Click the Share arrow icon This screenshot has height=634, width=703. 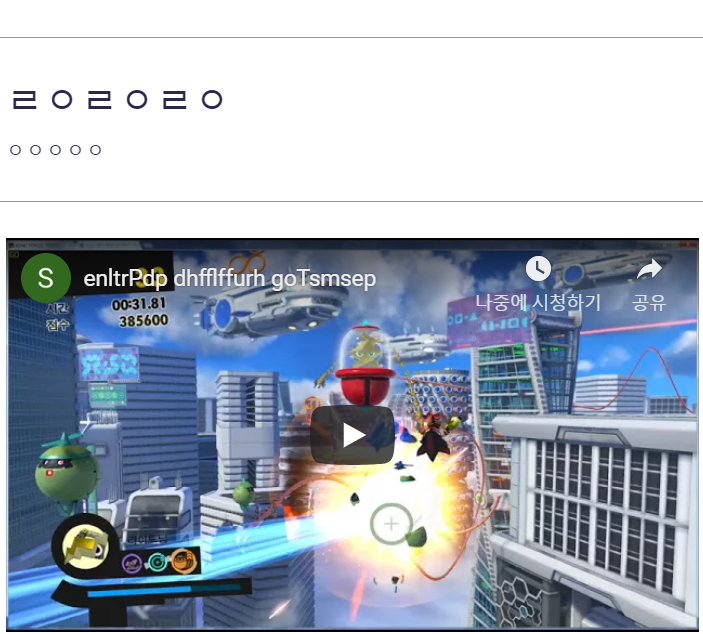tap(649, 269)
